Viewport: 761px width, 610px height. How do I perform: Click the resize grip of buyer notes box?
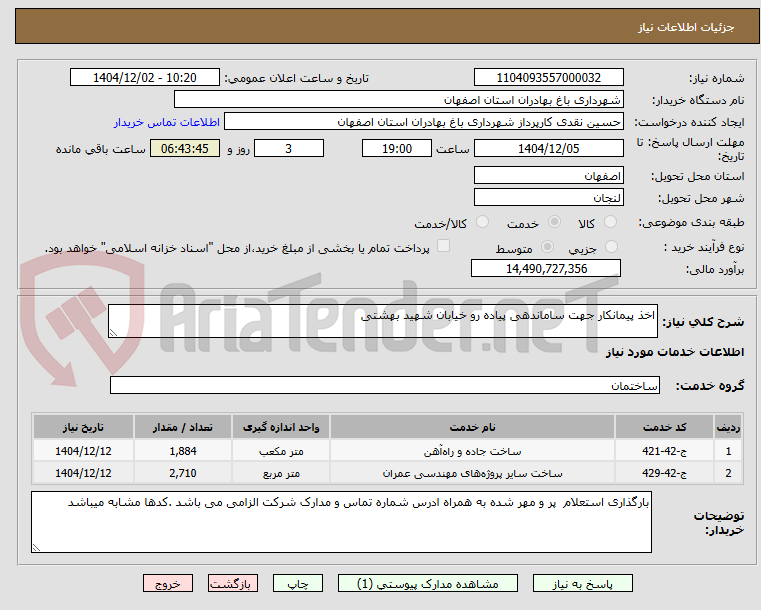(36, 547)
